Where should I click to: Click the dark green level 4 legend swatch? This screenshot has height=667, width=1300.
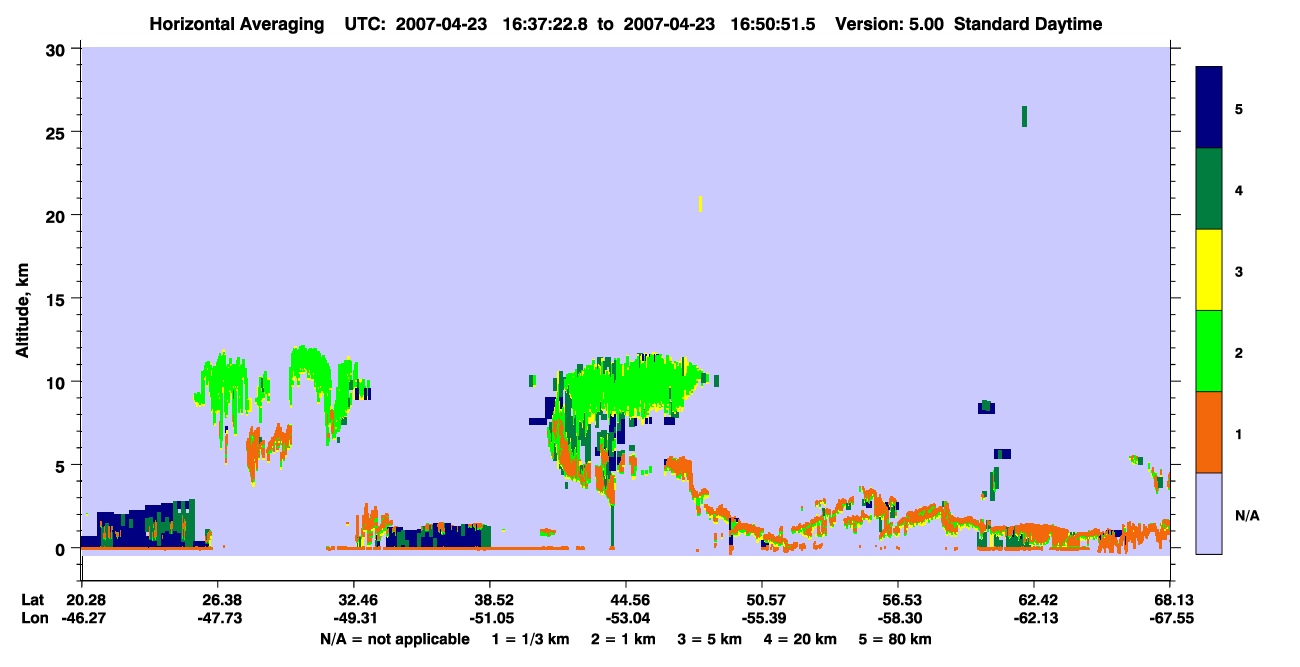[x=1209, y=189]
